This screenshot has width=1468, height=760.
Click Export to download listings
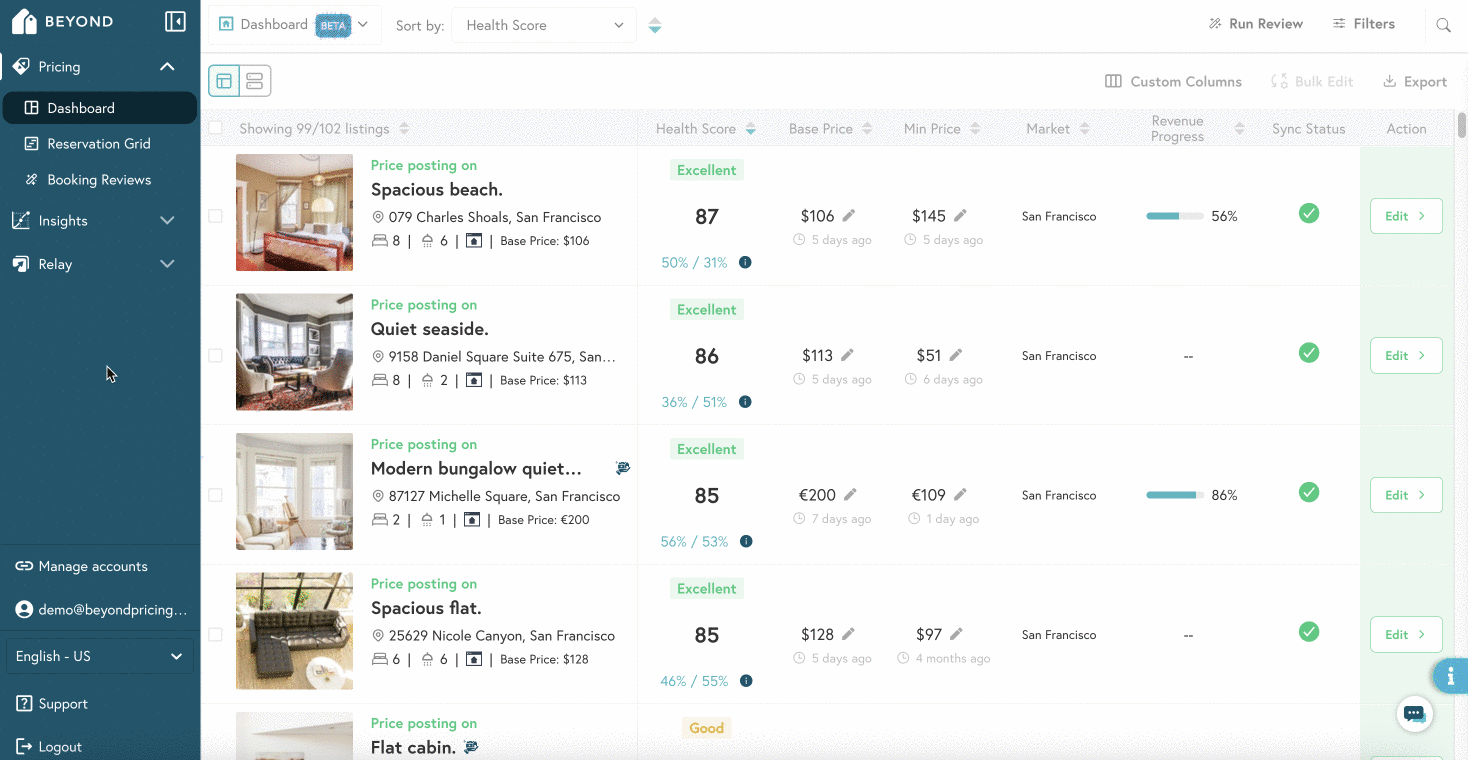[x=1414, y=81]
